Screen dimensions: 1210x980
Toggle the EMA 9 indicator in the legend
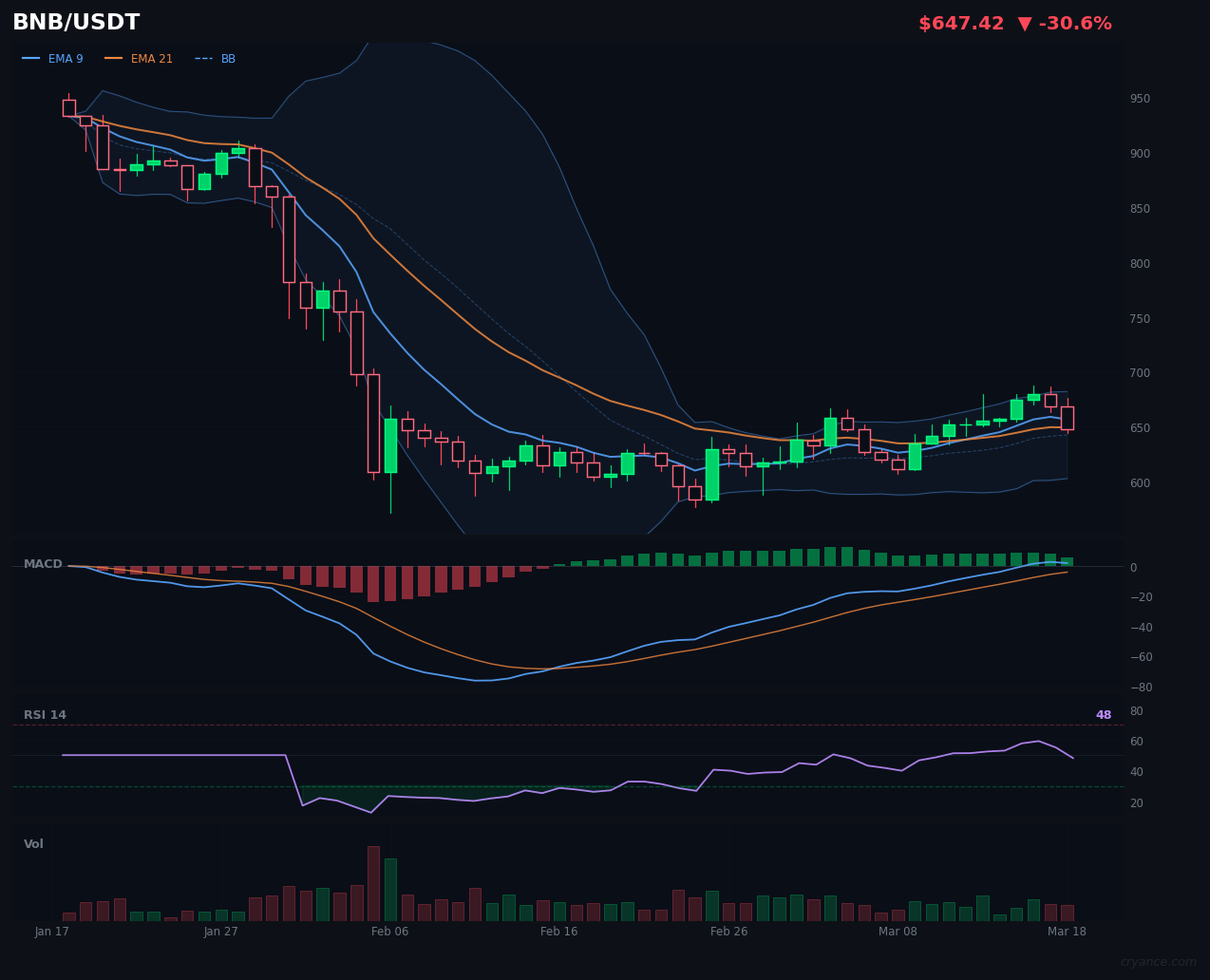66,58
